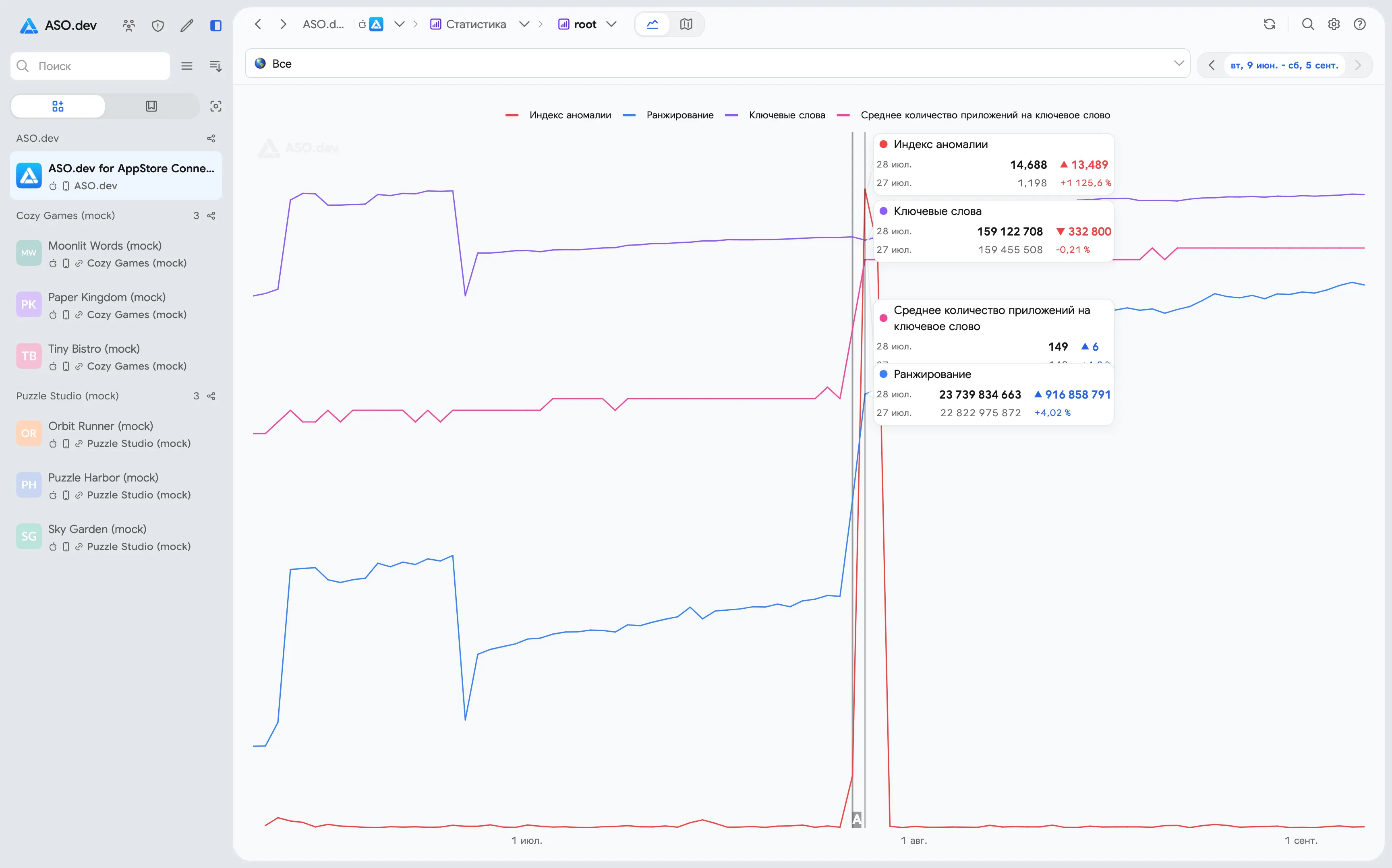
Task: Refresh the statistics data
Action: click(1269, 24)
